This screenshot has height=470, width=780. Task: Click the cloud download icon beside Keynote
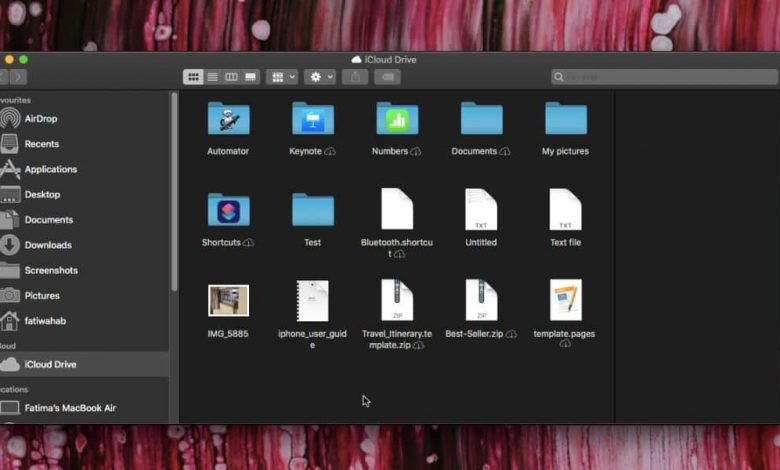[x=330, y=151]
